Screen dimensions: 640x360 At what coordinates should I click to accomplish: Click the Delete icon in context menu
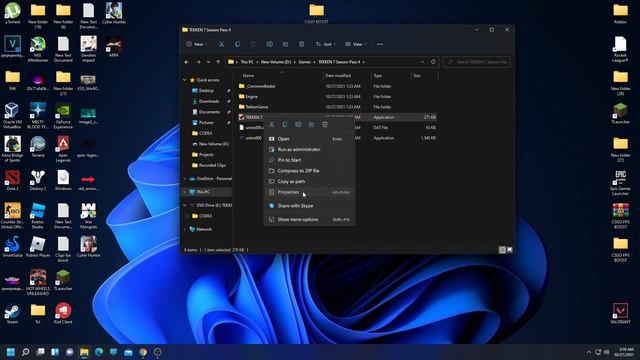click(325, 124)
